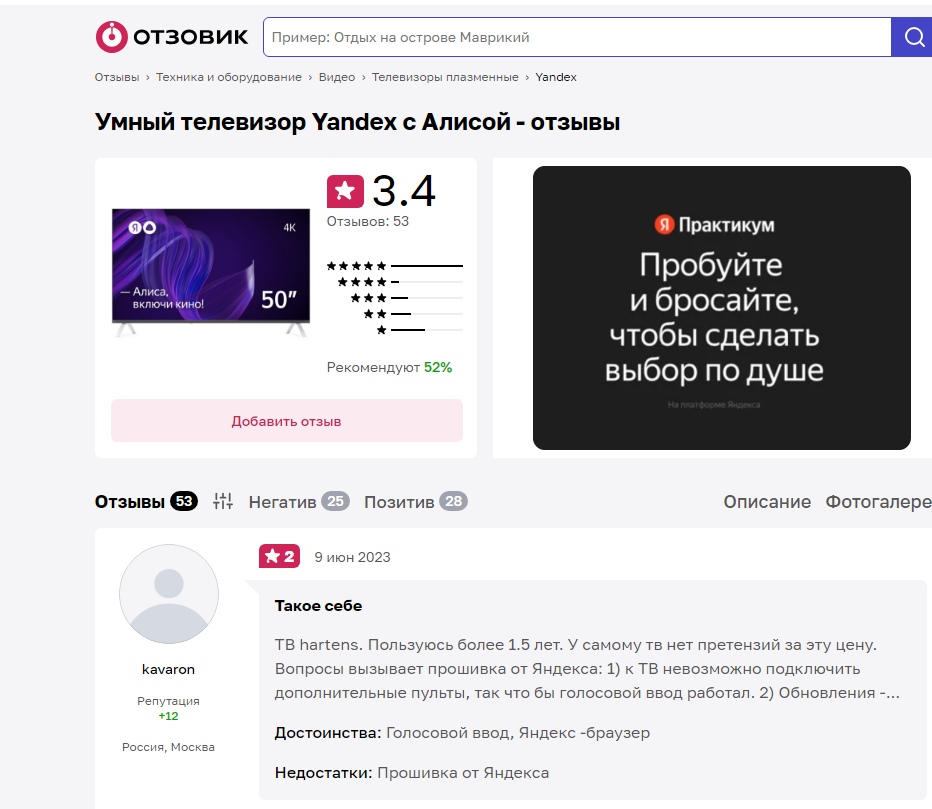Image resolution: width=932 pixels, height=809 pixels.
Task: Click the pink star rating icon near 3.4
Action: 345,191
